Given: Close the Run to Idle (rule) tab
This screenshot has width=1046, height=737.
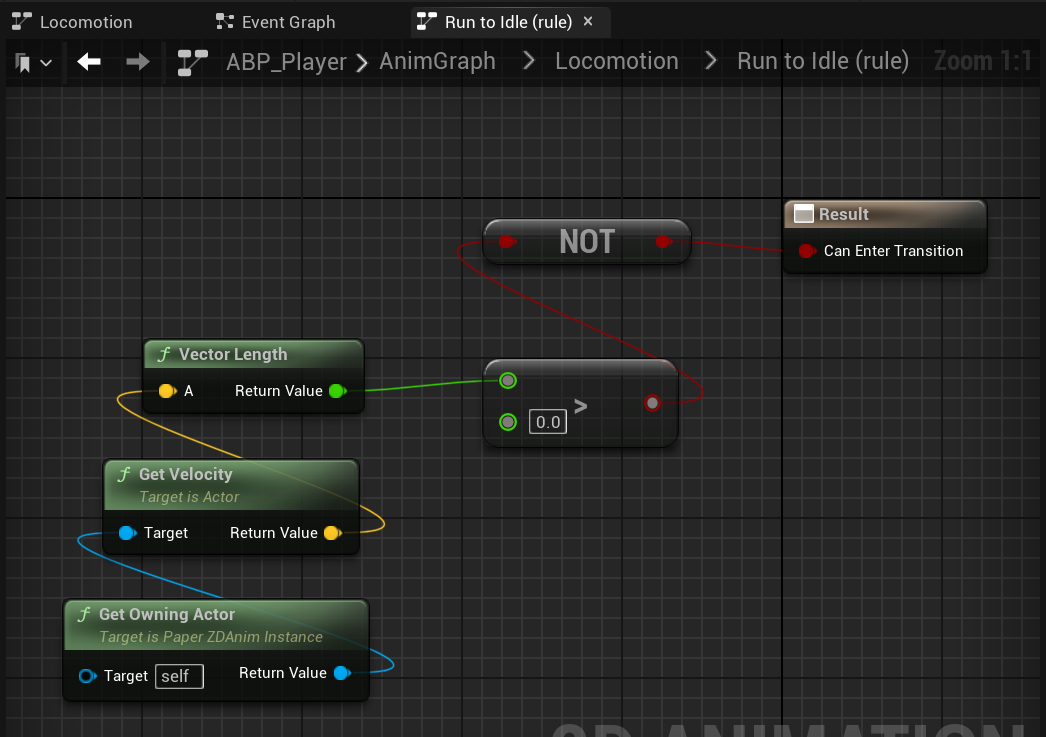Looking at the screenshot, I should 588,21.
